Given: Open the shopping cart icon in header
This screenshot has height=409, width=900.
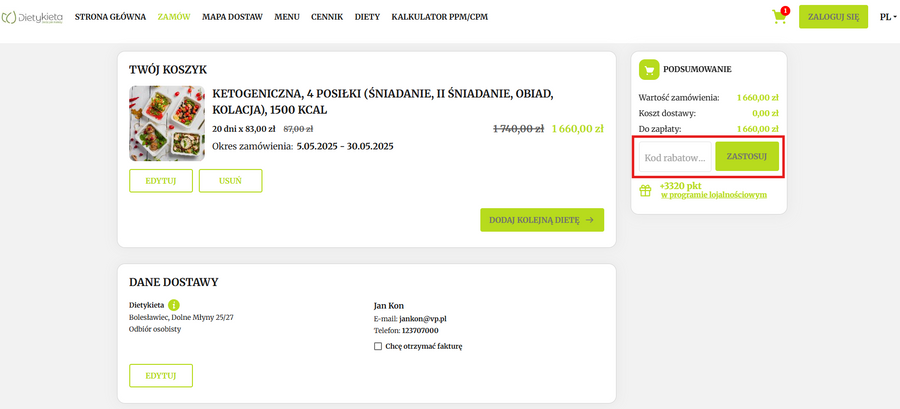Looking at the screenshot, I should [x=779, y=17].
